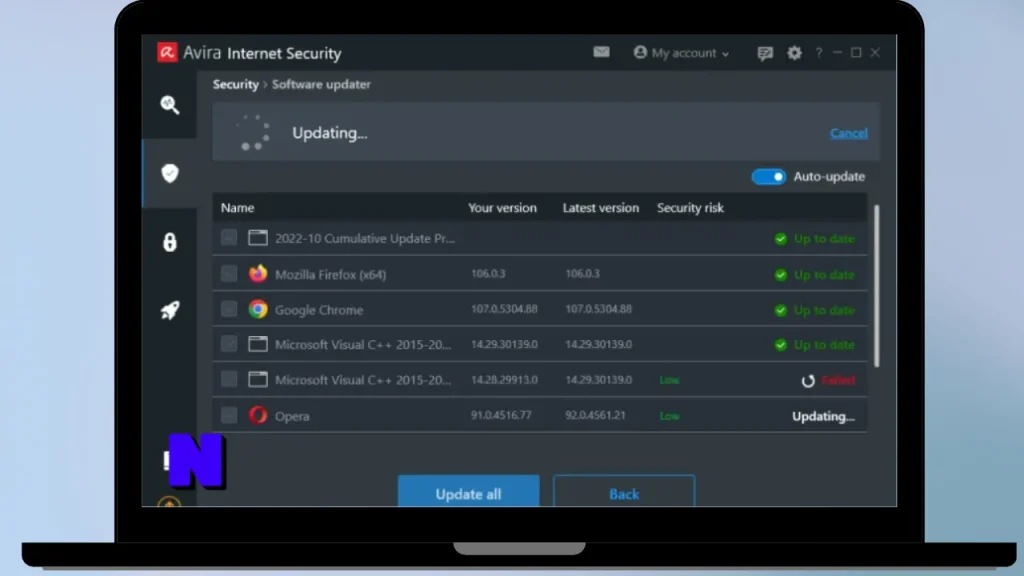Click Up to date text for Firefox
Viewport: 1024px width, 576px height.
coord(824,275)
